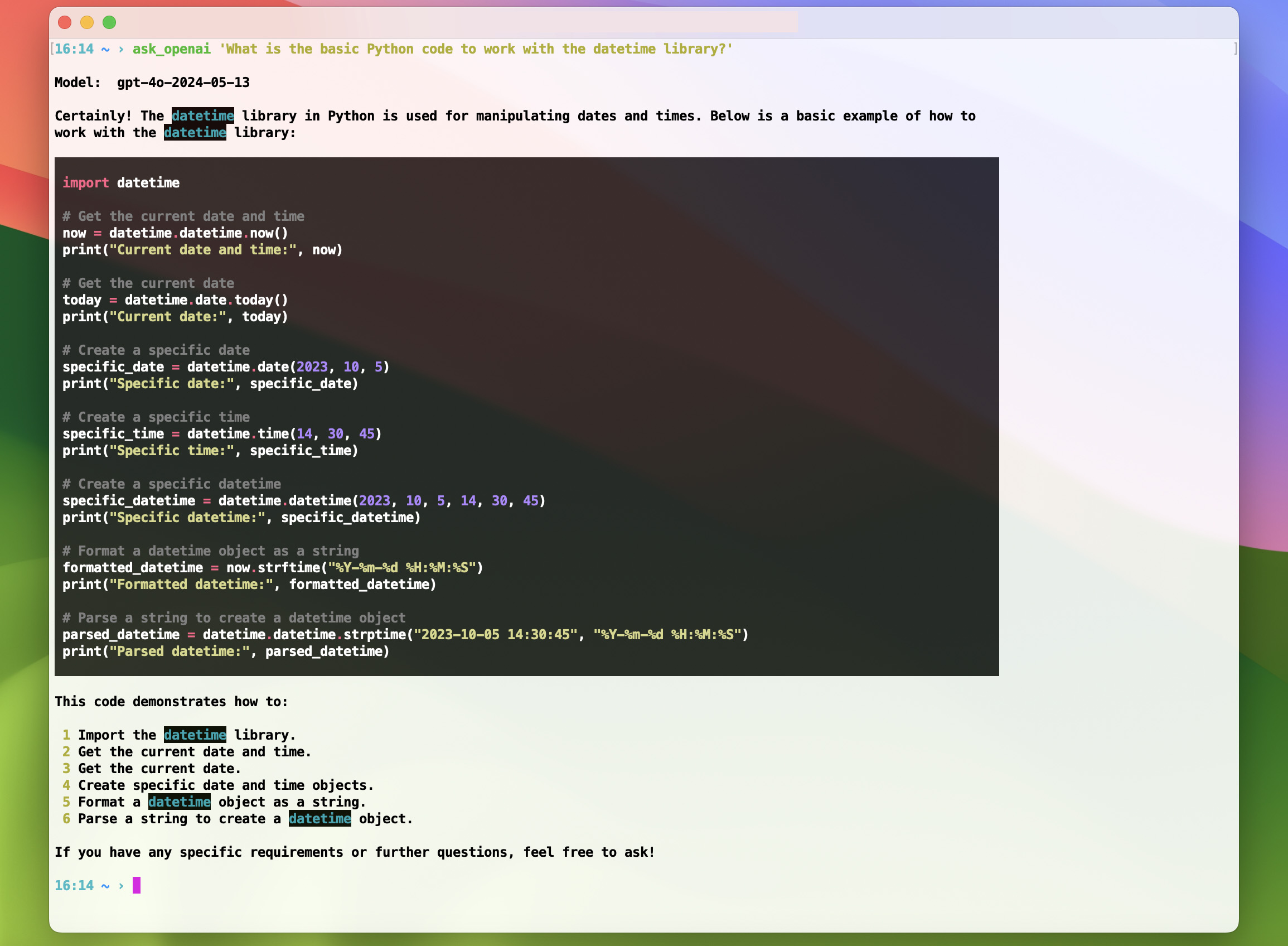
Task: Click the 'ask_openai' command text
Action: coord(172,49)
